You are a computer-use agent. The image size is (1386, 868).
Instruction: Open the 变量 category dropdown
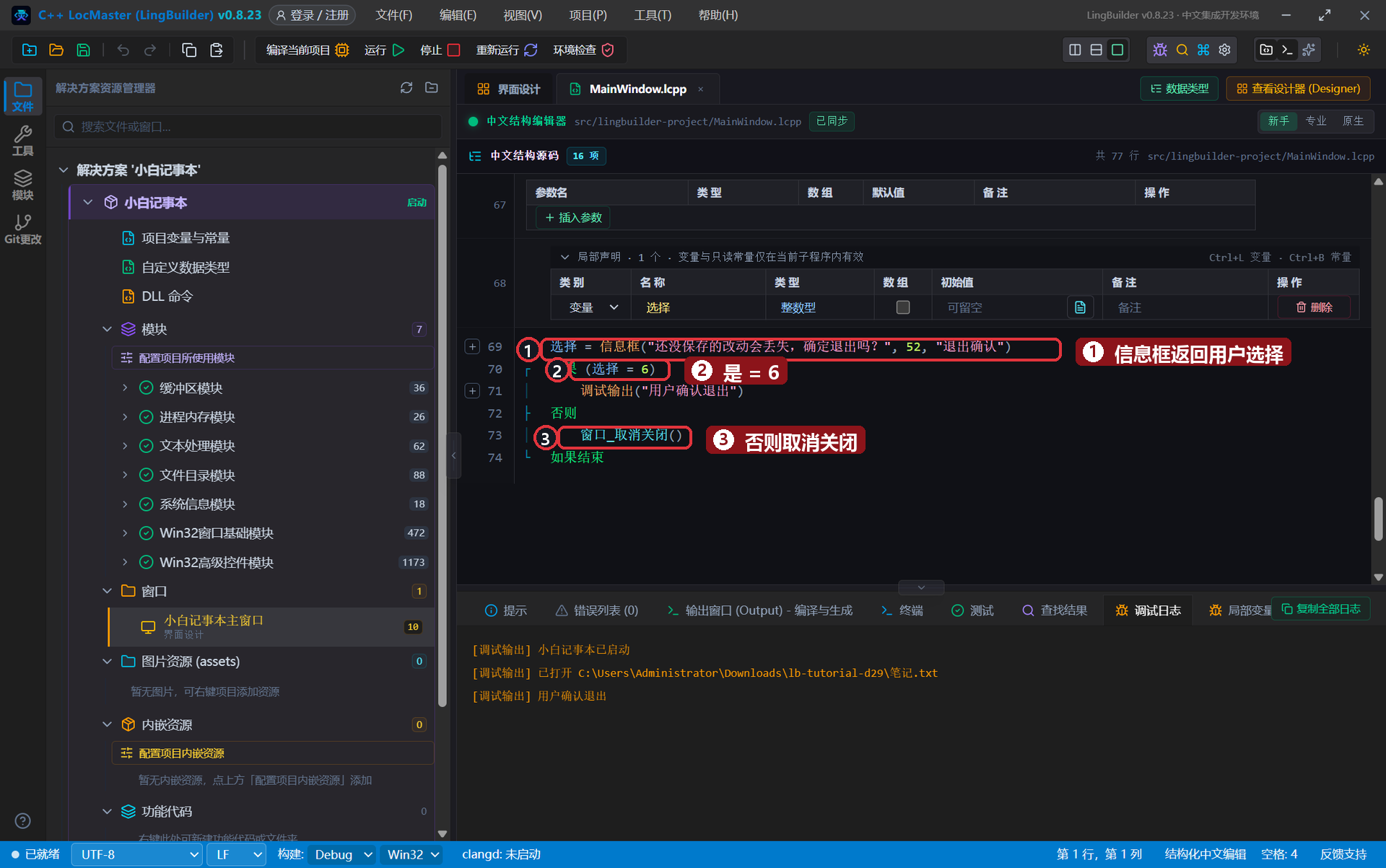coord(593,307)
